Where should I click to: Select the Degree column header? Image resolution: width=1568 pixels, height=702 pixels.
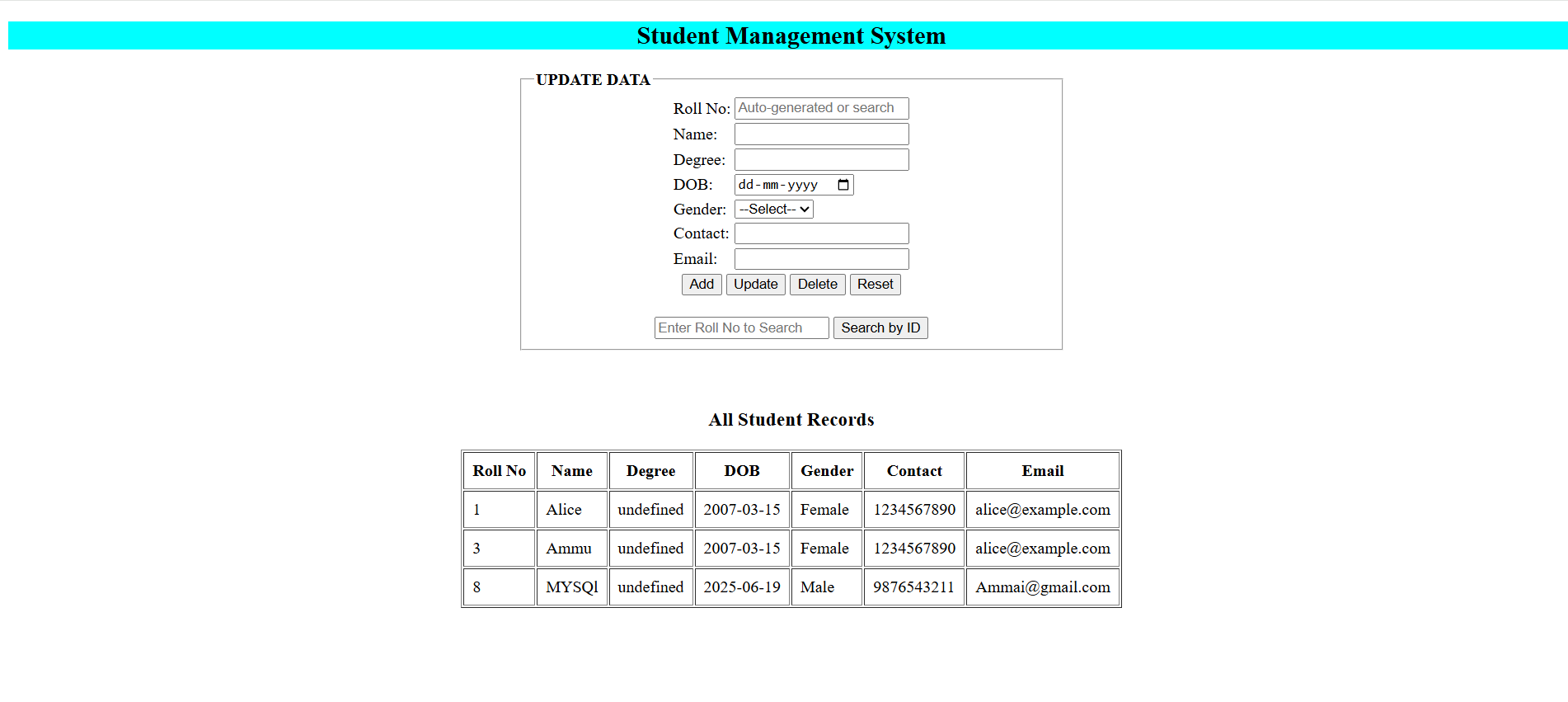coord(651,471)
